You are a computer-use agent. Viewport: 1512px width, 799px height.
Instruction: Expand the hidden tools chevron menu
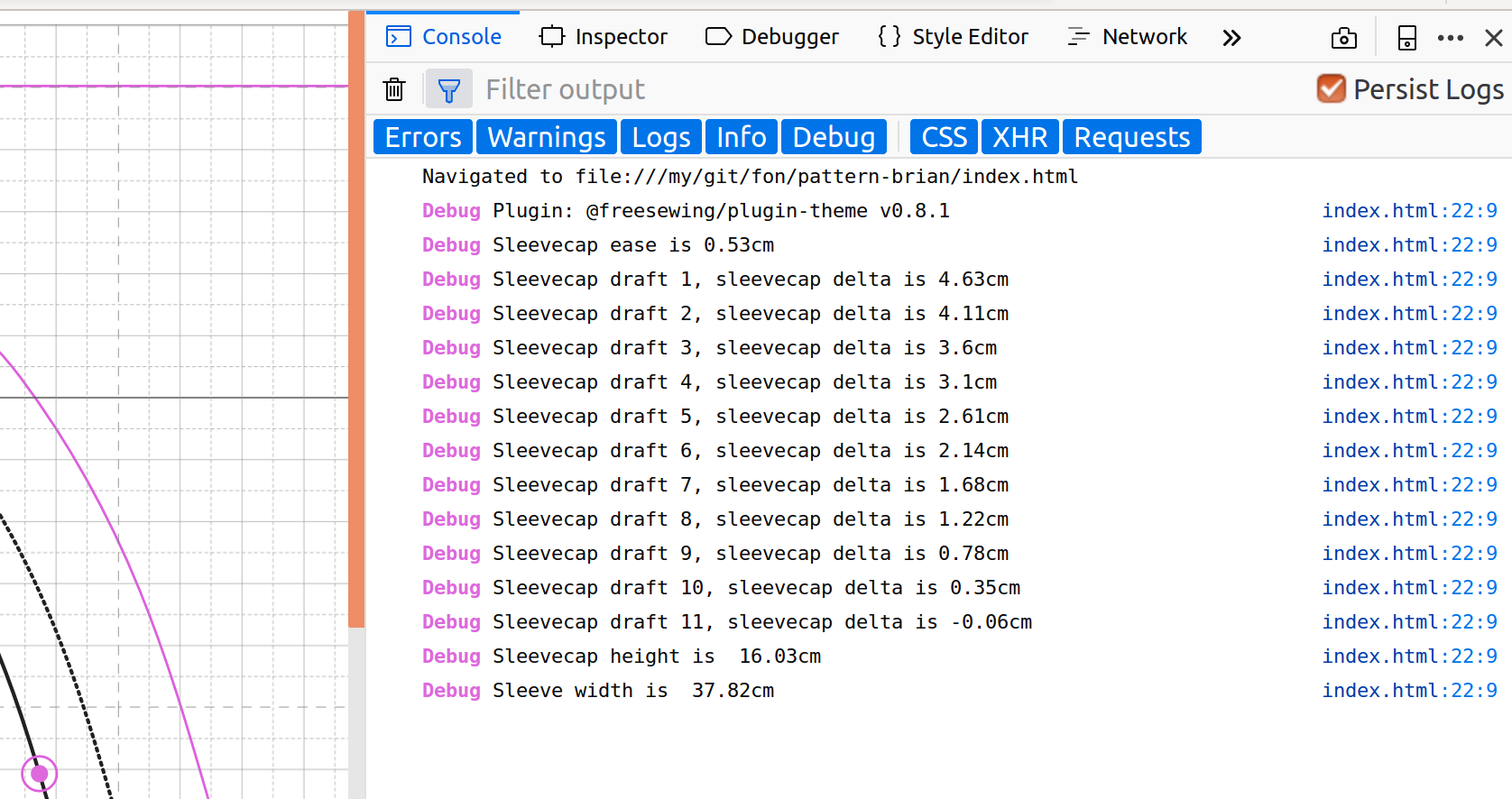coord(1231,38)
